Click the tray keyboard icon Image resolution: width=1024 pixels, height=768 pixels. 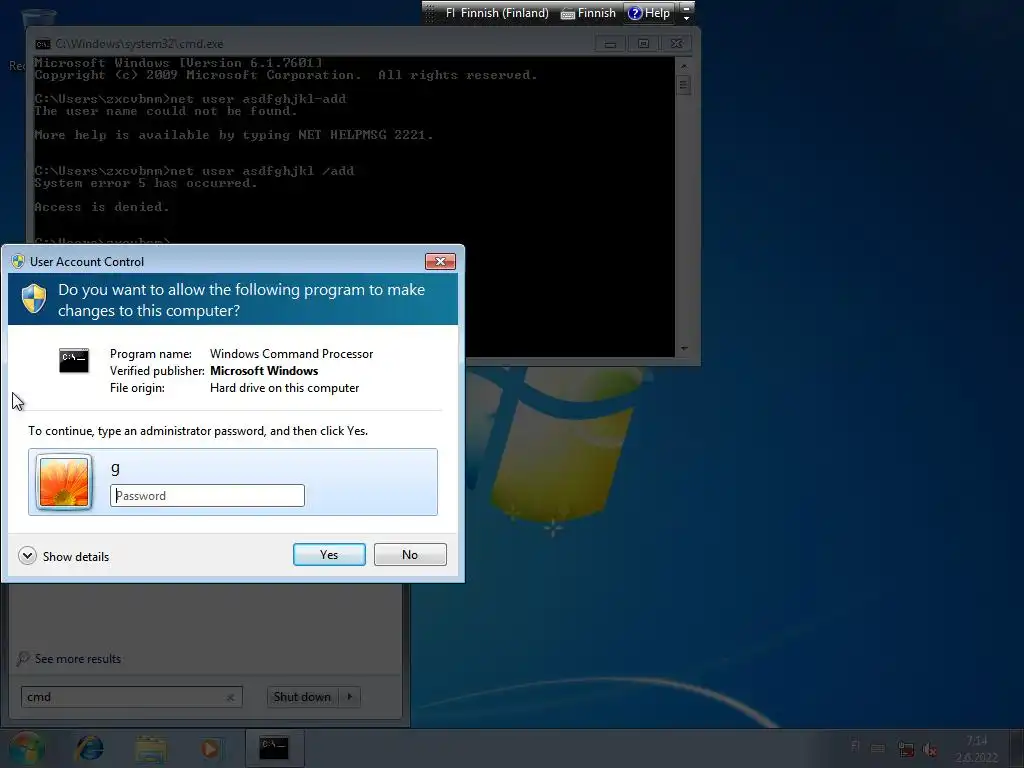(x=878, y=748)
